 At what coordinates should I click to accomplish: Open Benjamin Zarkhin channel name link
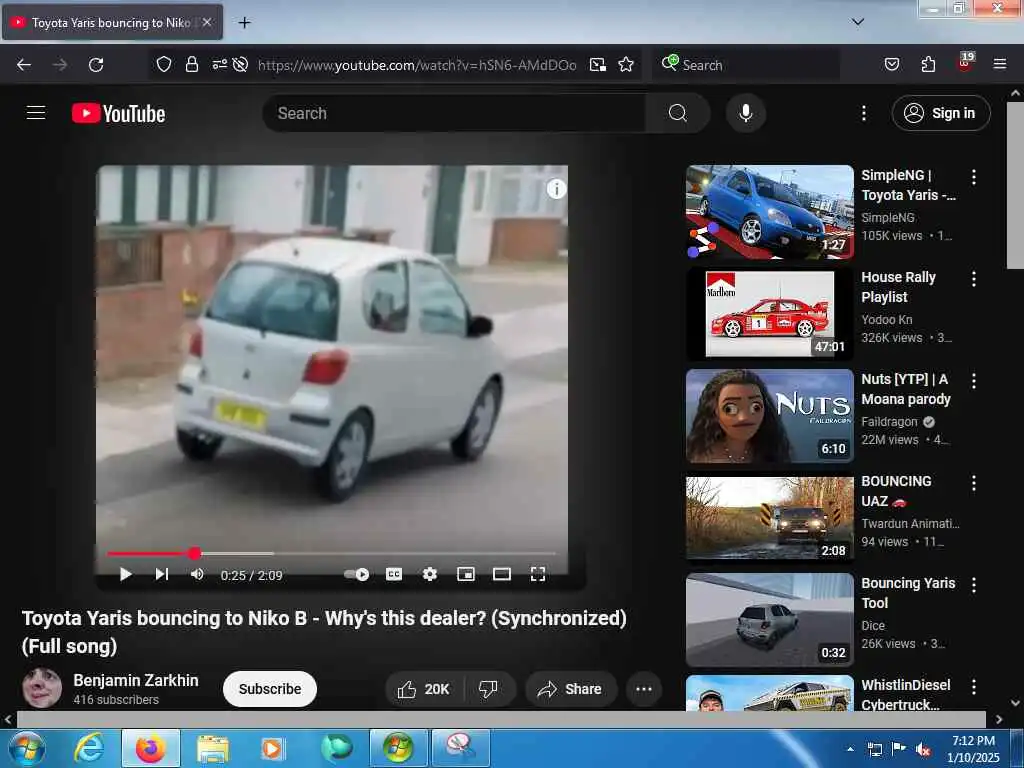click(x=136, y=680)
